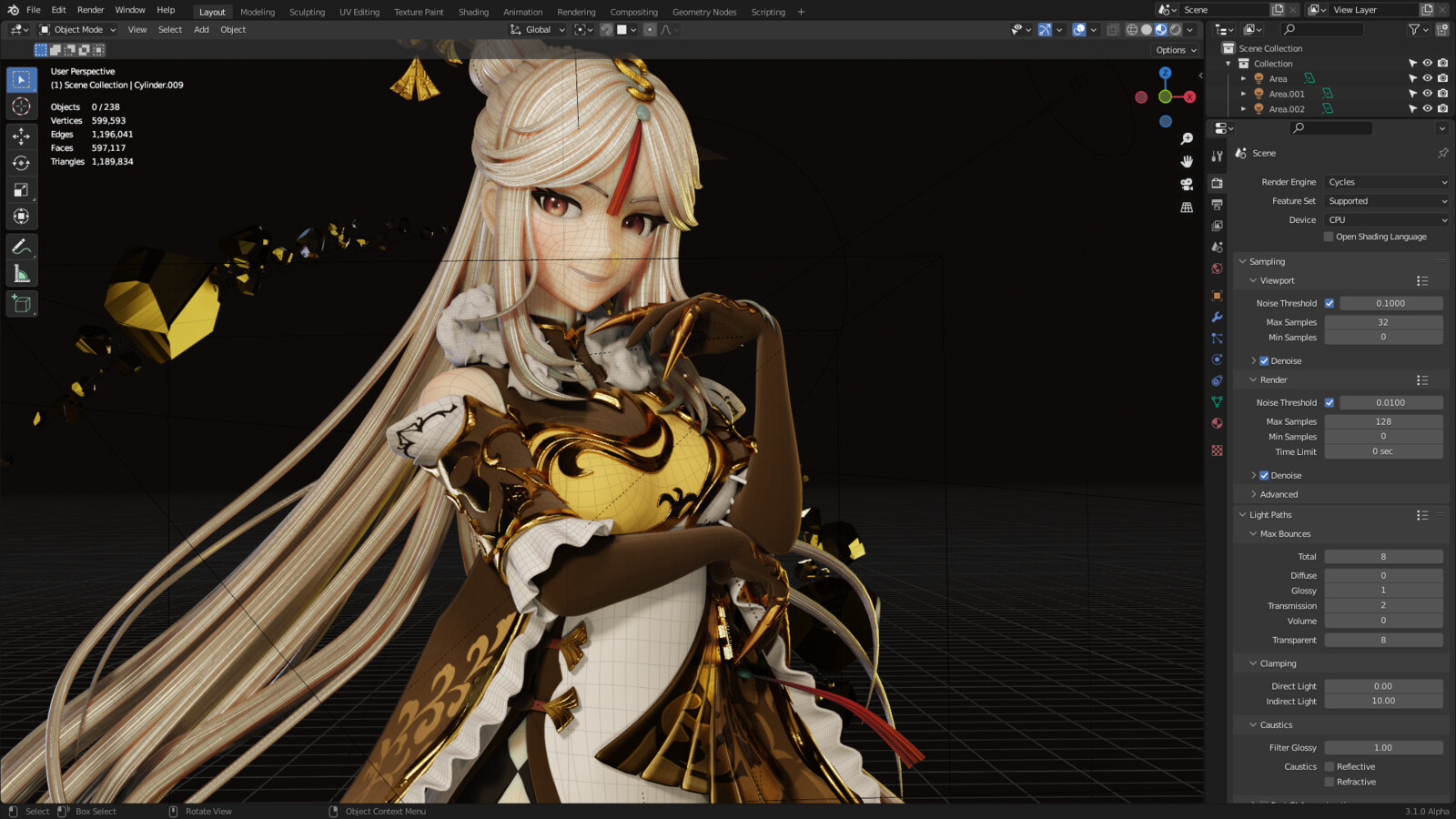Open Viewport sampling presets list button
The image size is (1456, 819).
1422,281
